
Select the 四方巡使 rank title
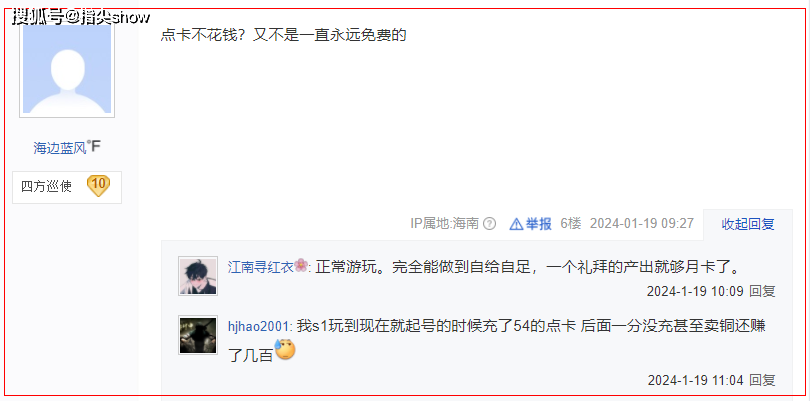[x=46, y=187]
